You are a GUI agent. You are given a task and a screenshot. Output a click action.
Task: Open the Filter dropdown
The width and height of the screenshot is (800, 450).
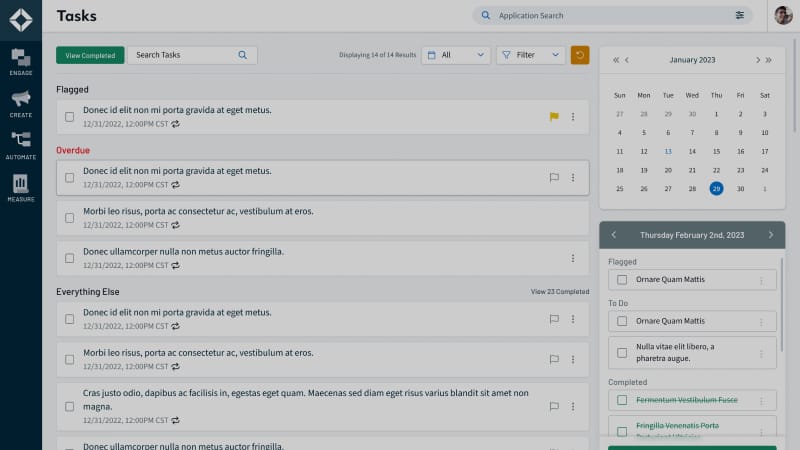click(x=531, y=55)
